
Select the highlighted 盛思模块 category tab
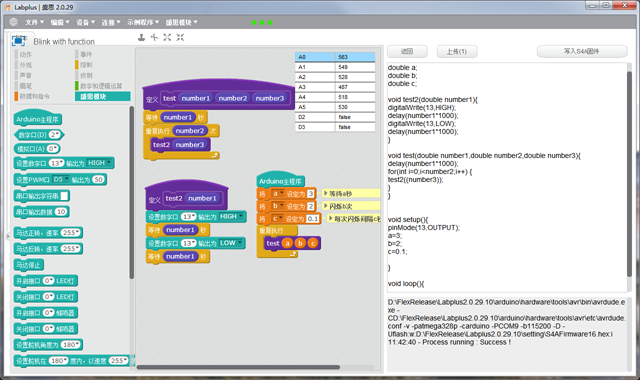[103, 96]
